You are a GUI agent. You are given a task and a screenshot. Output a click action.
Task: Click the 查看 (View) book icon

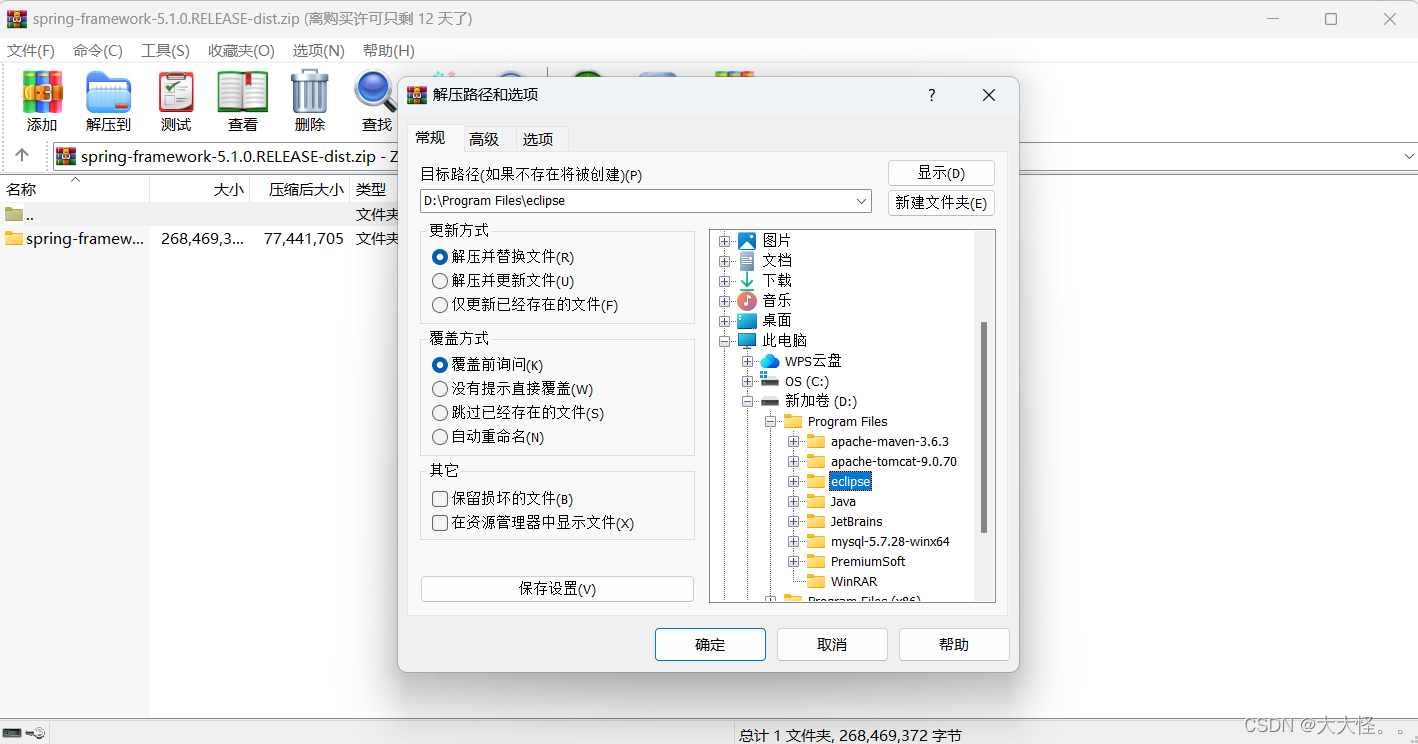[x=243, y=92]
